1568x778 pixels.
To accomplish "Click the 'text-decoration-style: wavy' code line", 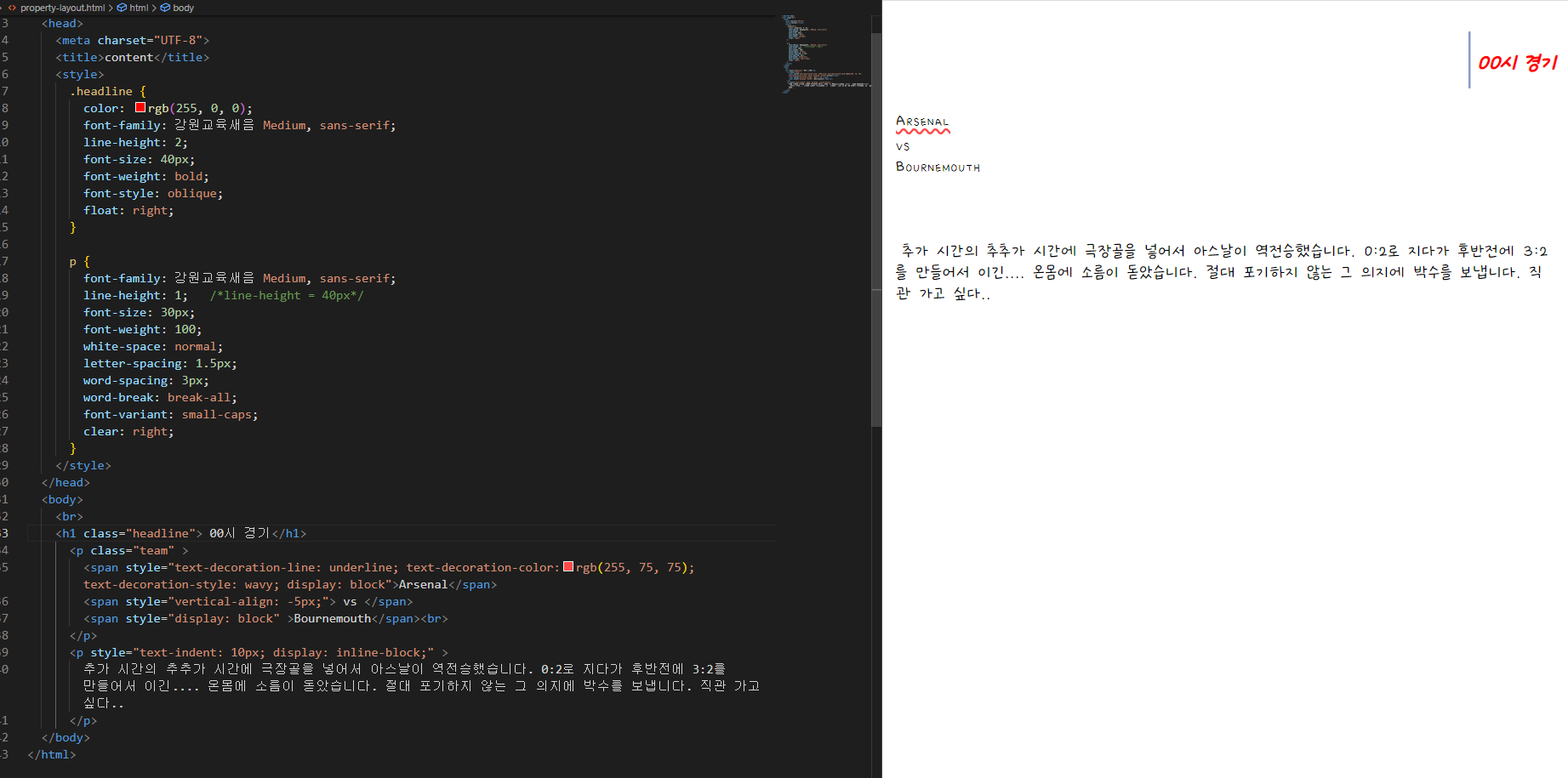I will [290, 584].
